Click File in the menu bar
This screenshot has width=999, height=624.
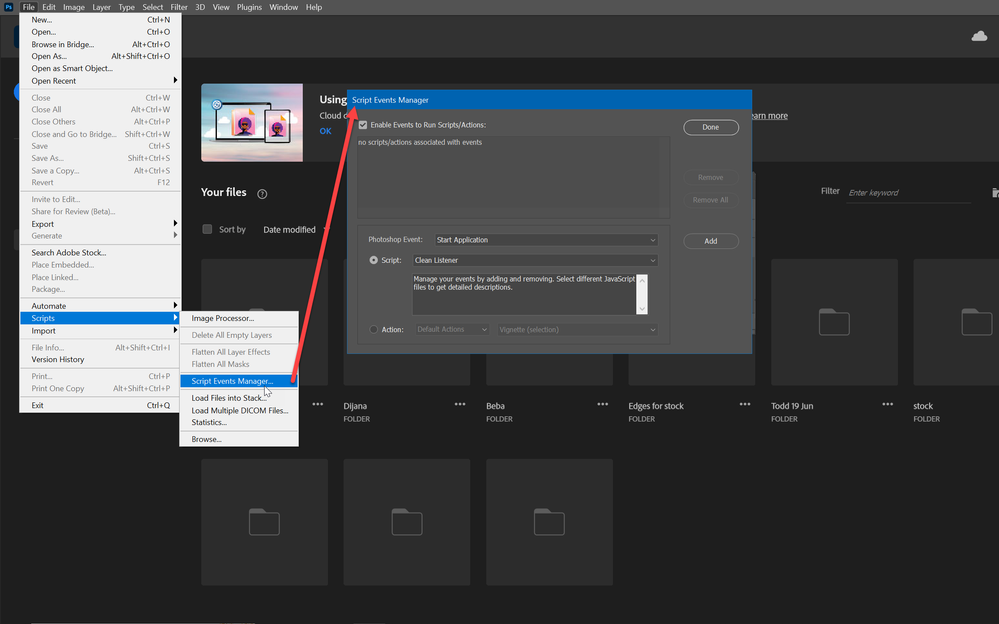[29, 7]
